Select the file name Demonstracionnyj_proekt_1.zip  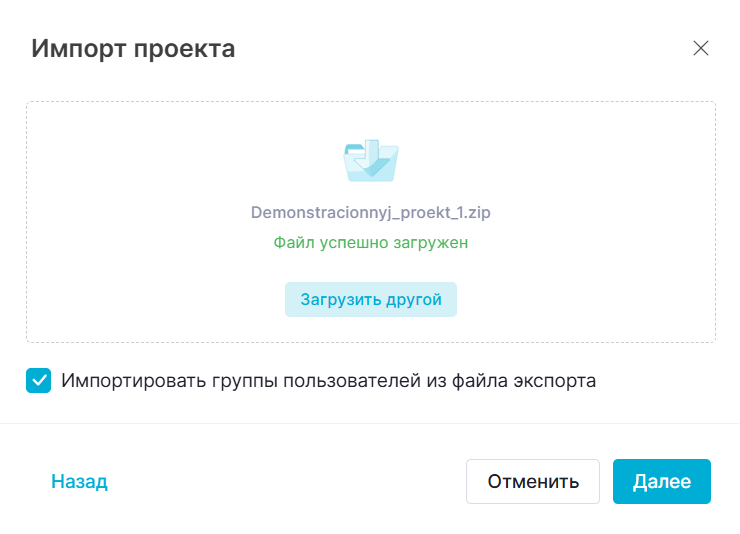tap(371, 213)
